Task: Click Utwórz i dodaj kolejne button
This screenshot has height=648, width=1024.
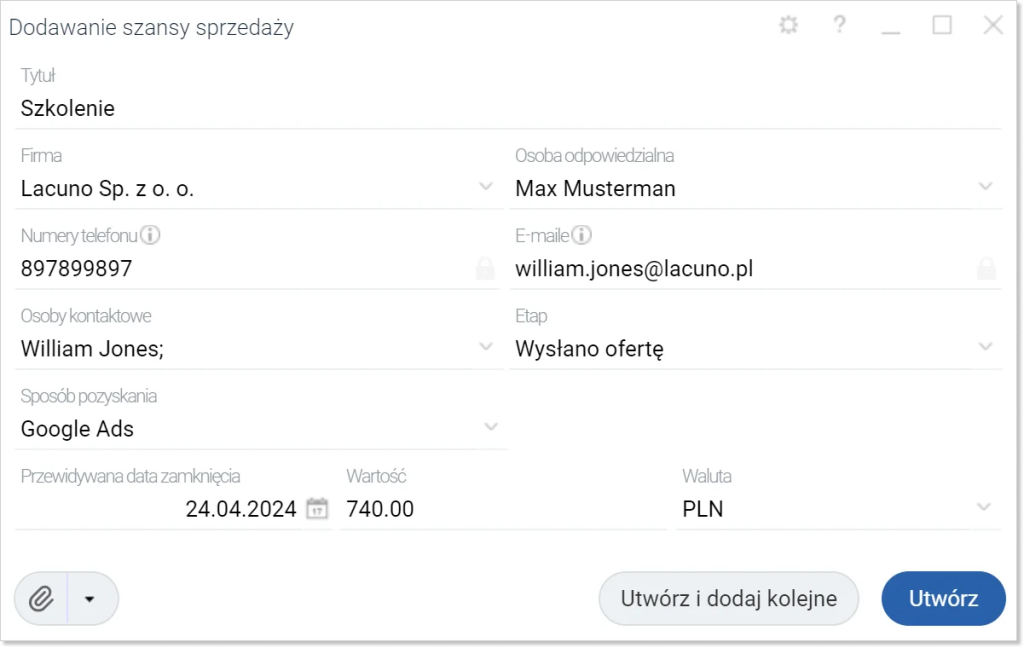Action: point(729,598)
